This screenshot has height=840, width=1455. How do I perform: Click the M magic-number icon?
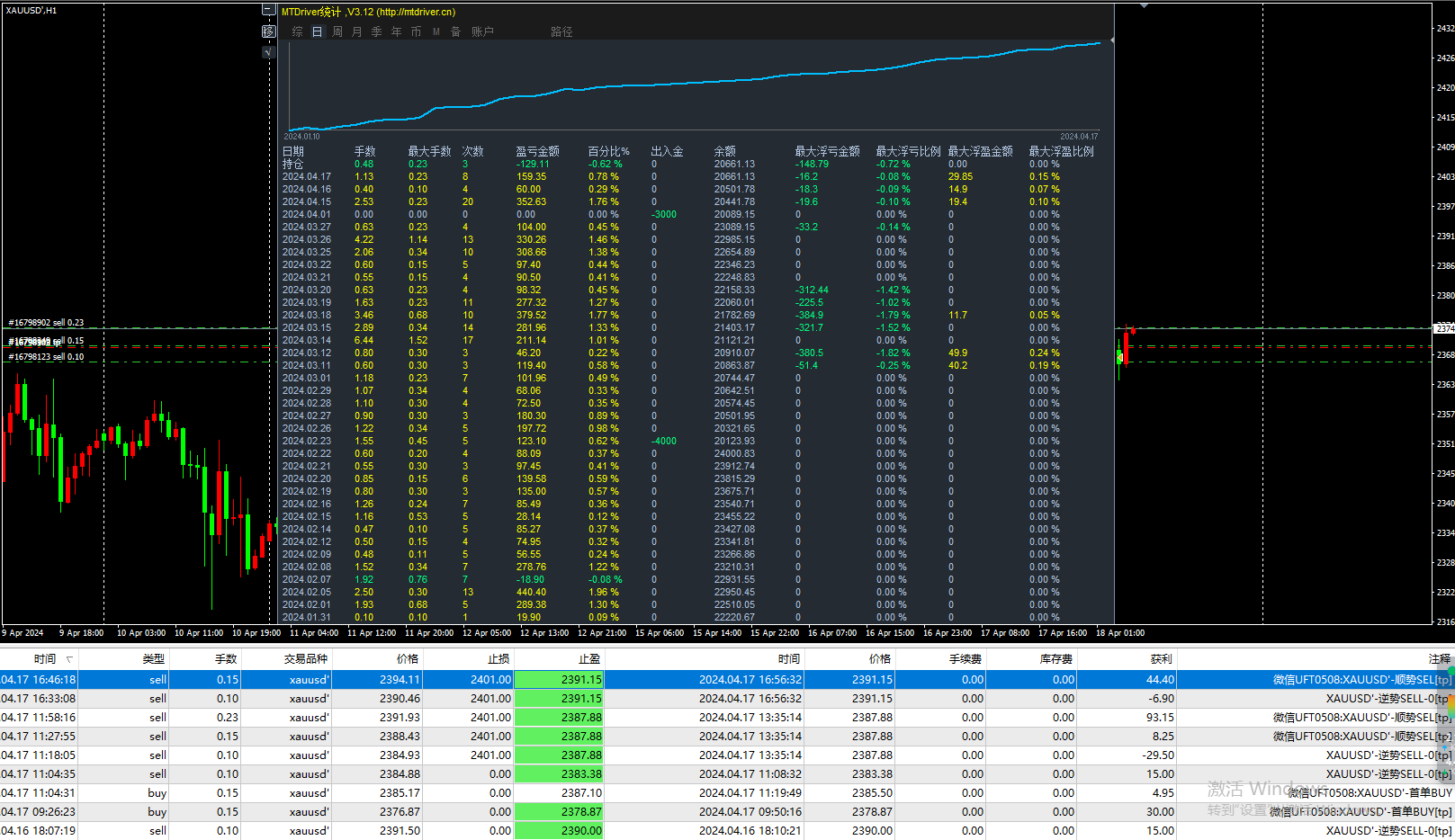[436, 31]
